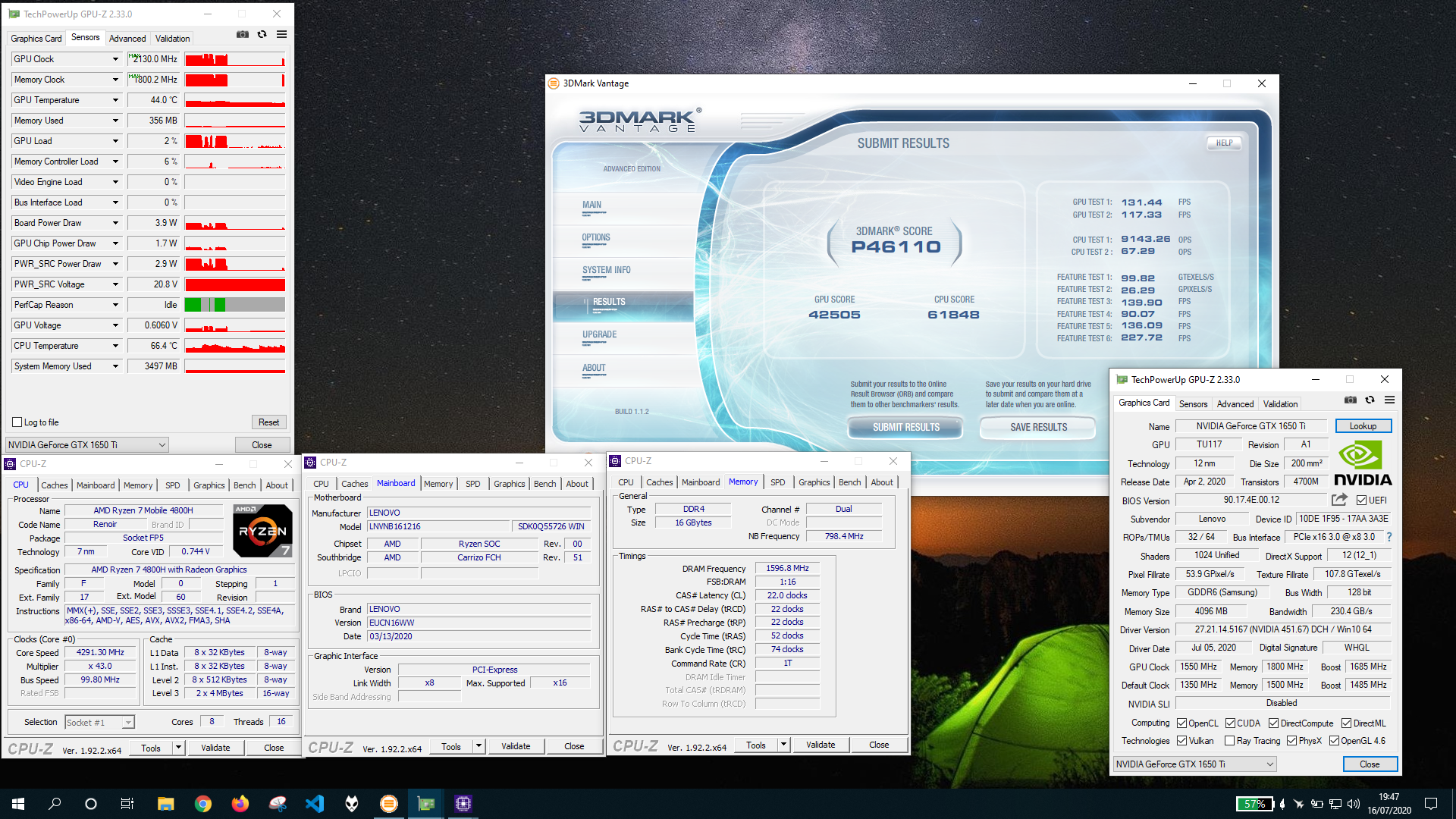Click the GPU Name field in GPU-Z
This screenshot has width=1456, height=819.
[x=1251, y=426]
